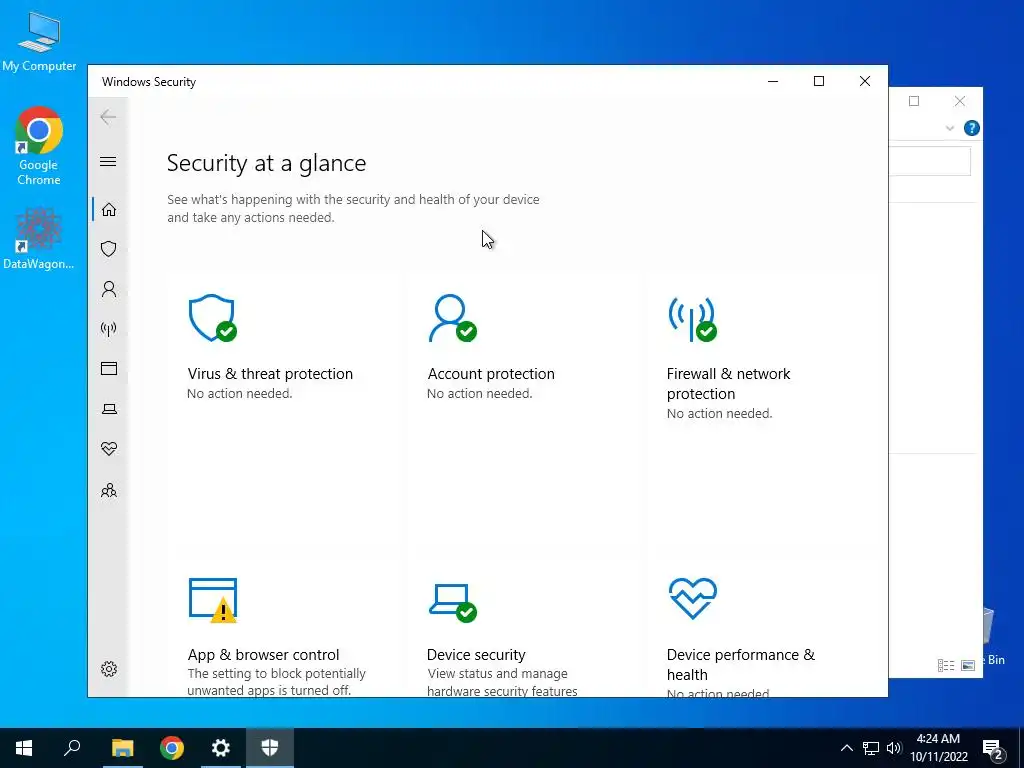
Task: Open Account protection heading
Action: click(x=491, y=374)
